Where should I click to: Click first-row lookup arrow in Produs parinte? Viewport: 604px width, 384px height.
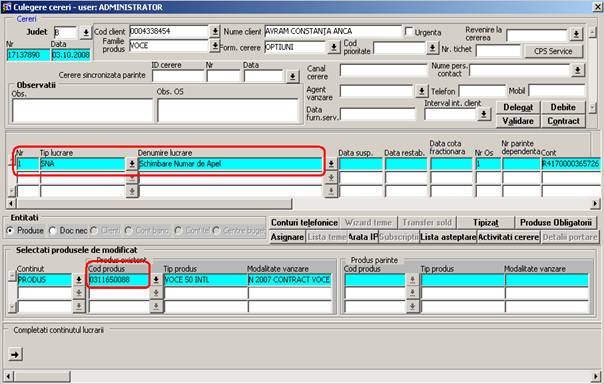412,280
